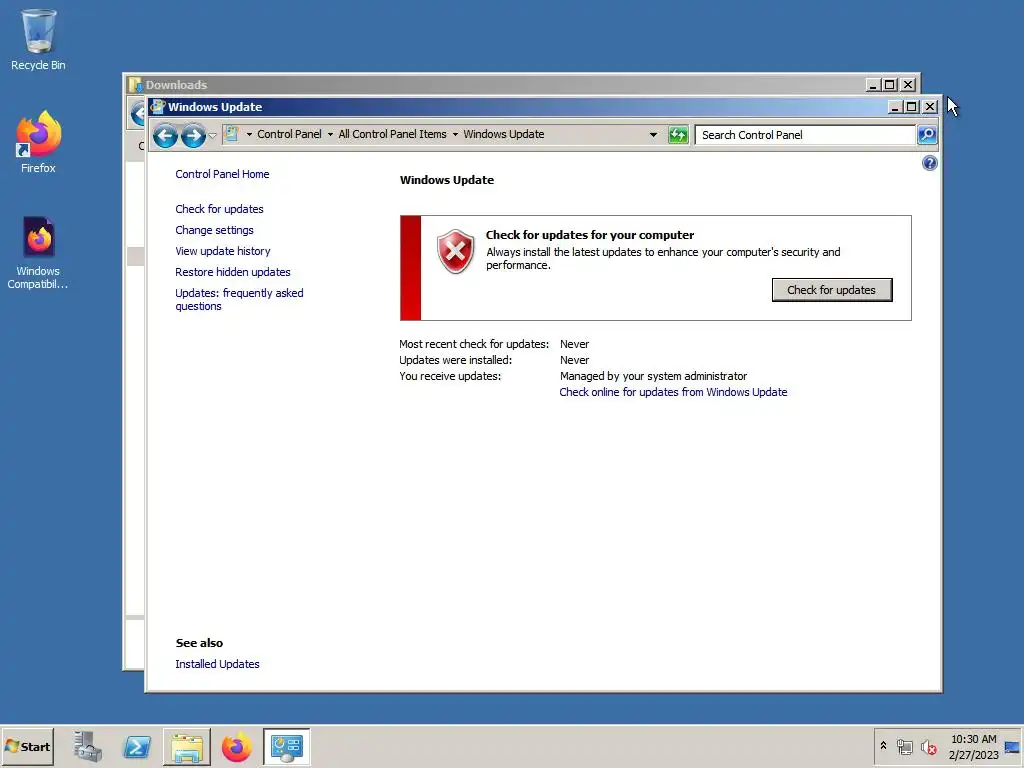Image resolution: width=1024 pixels, height=768 pixels.
Task: Open Control Panel Home link
Action: [222, 174]
